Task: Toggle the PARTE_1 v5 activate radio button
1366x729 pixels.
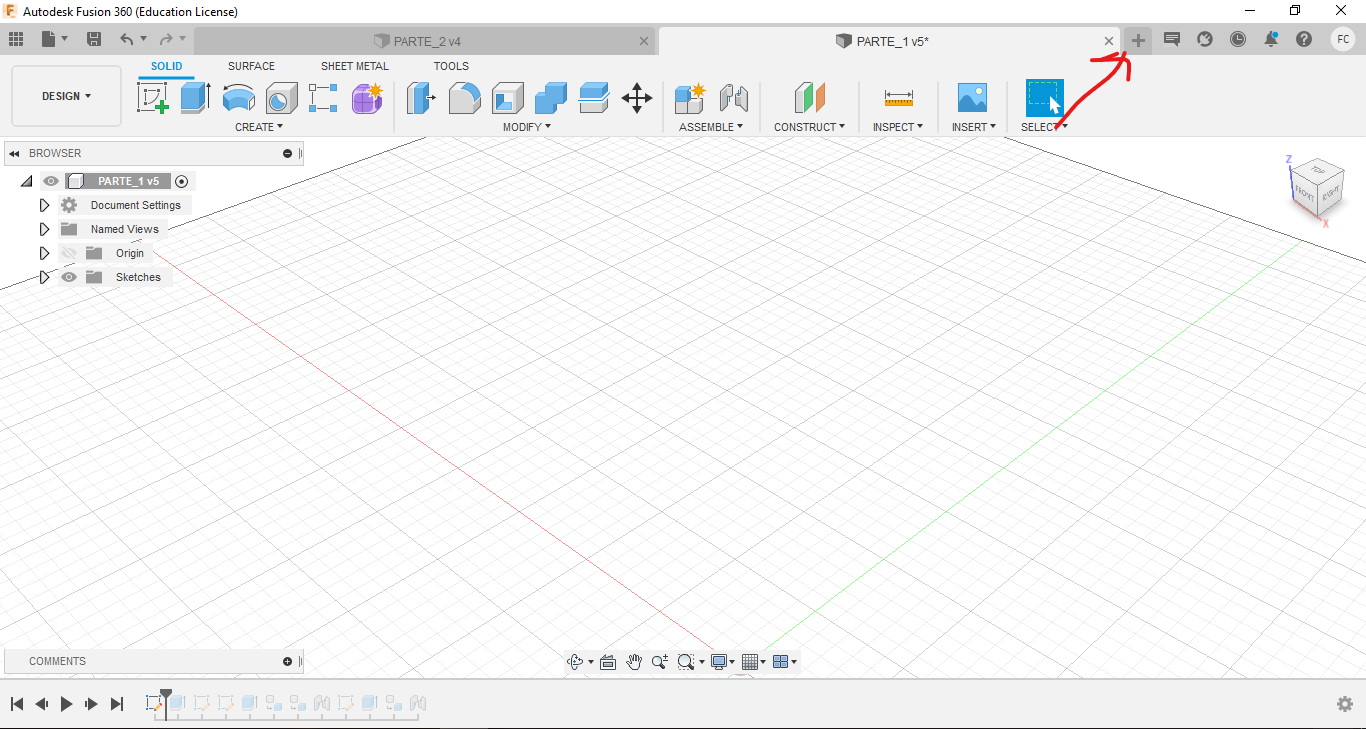Action: [x=181, y=181]
